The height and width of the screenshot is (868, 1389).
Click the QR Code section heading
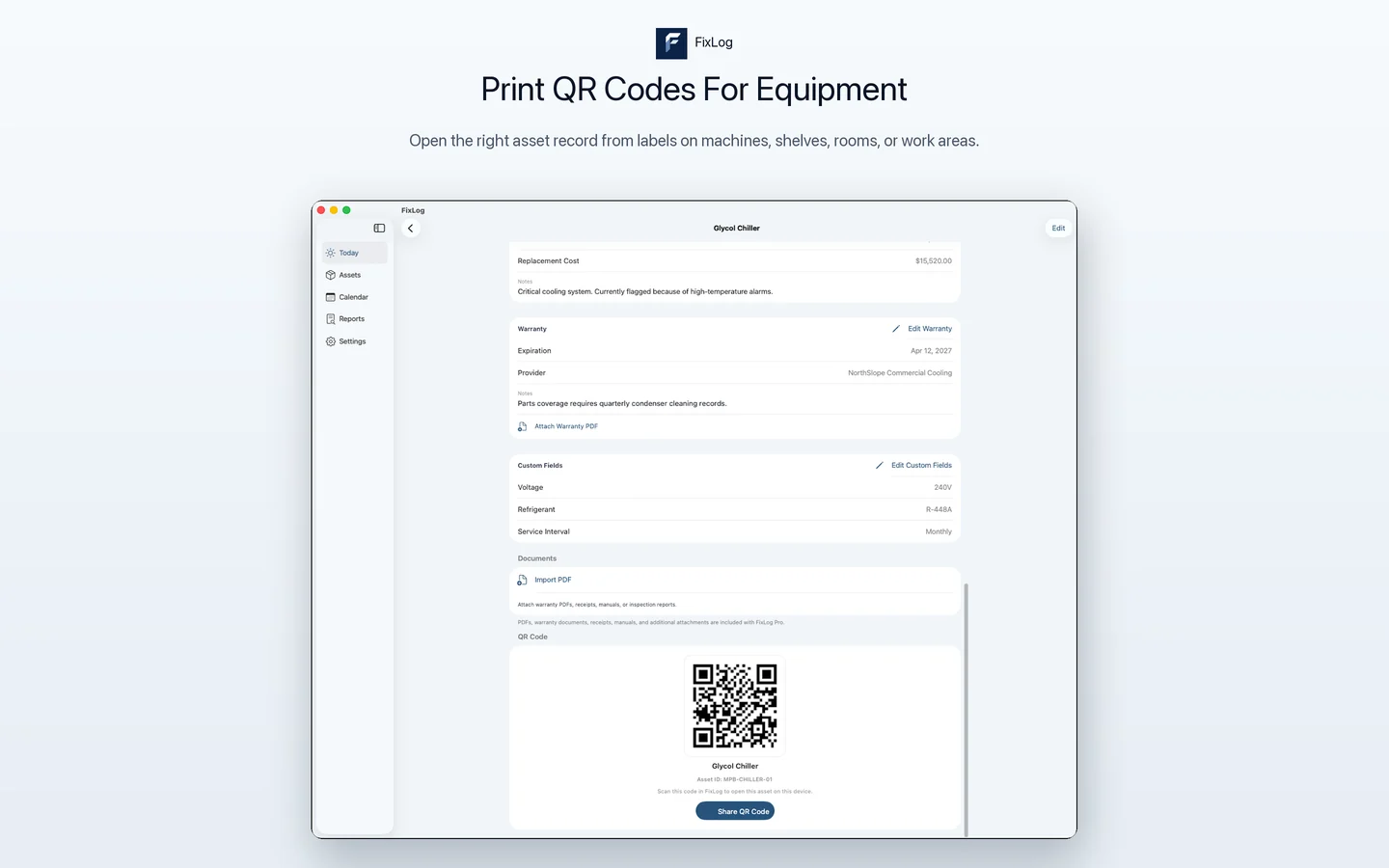click(x=532, y=637)
